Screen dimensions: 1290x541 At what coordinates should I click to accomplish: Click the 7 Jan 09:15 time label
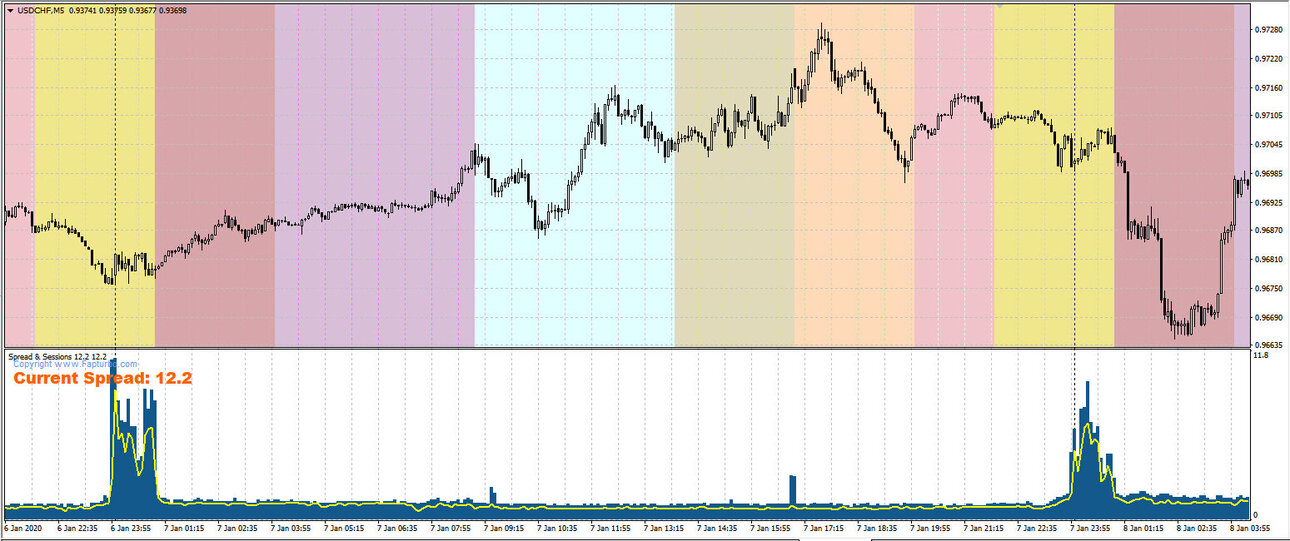[x=502, y=527]
